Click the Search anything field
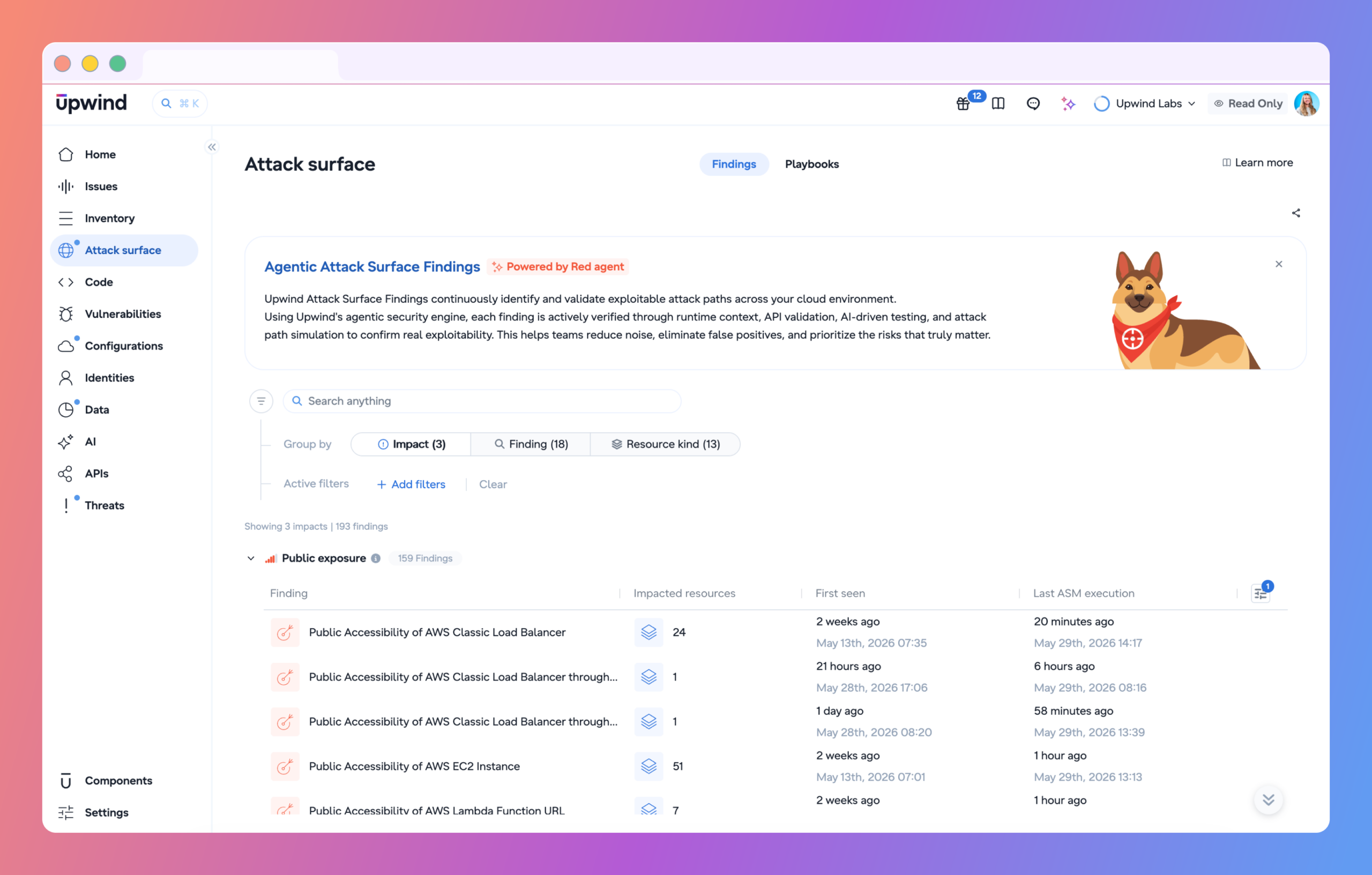The width and height of the screenshot is (1372, 875). [x=482, y=401]
